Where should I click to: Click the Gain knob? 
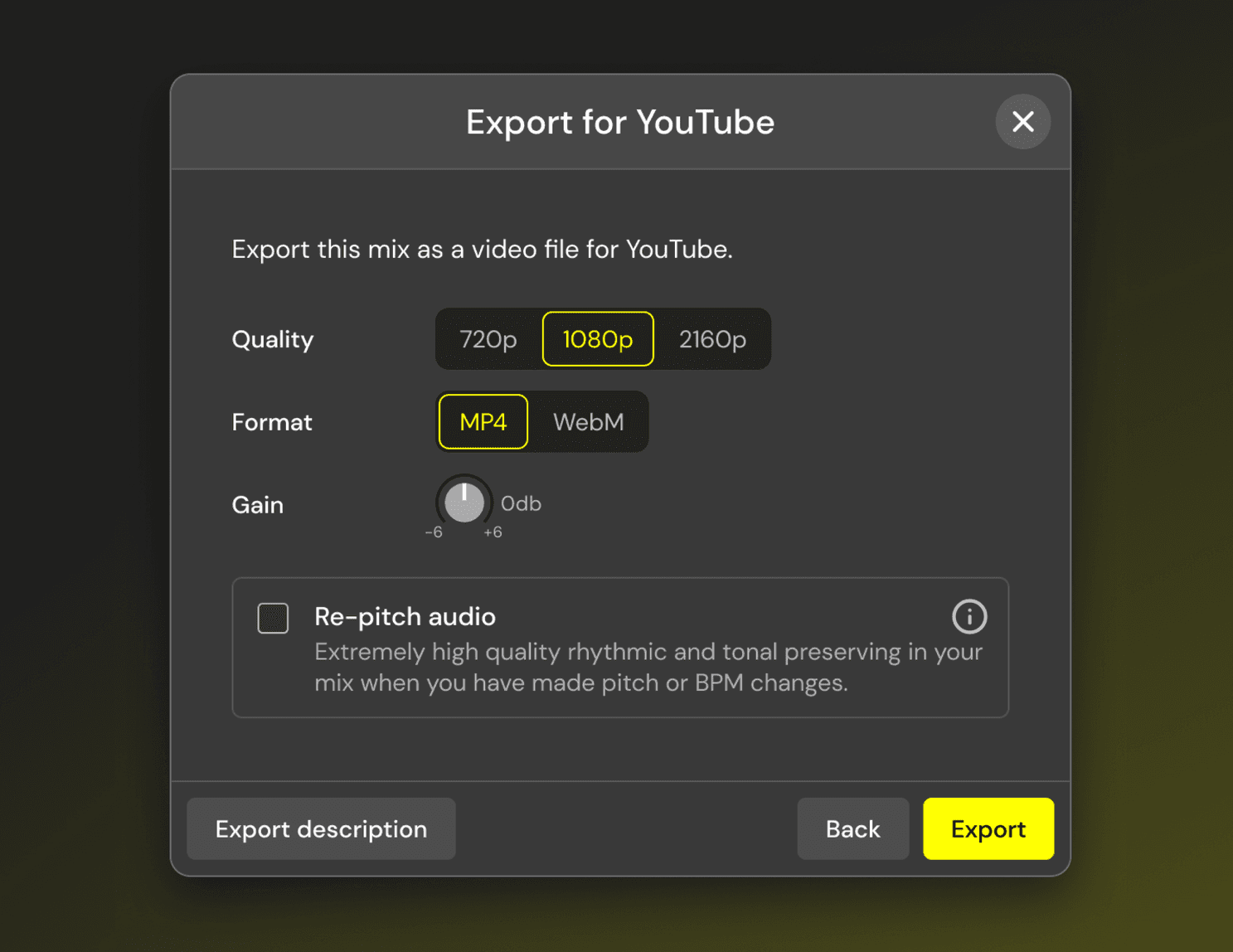pos(464,502)
